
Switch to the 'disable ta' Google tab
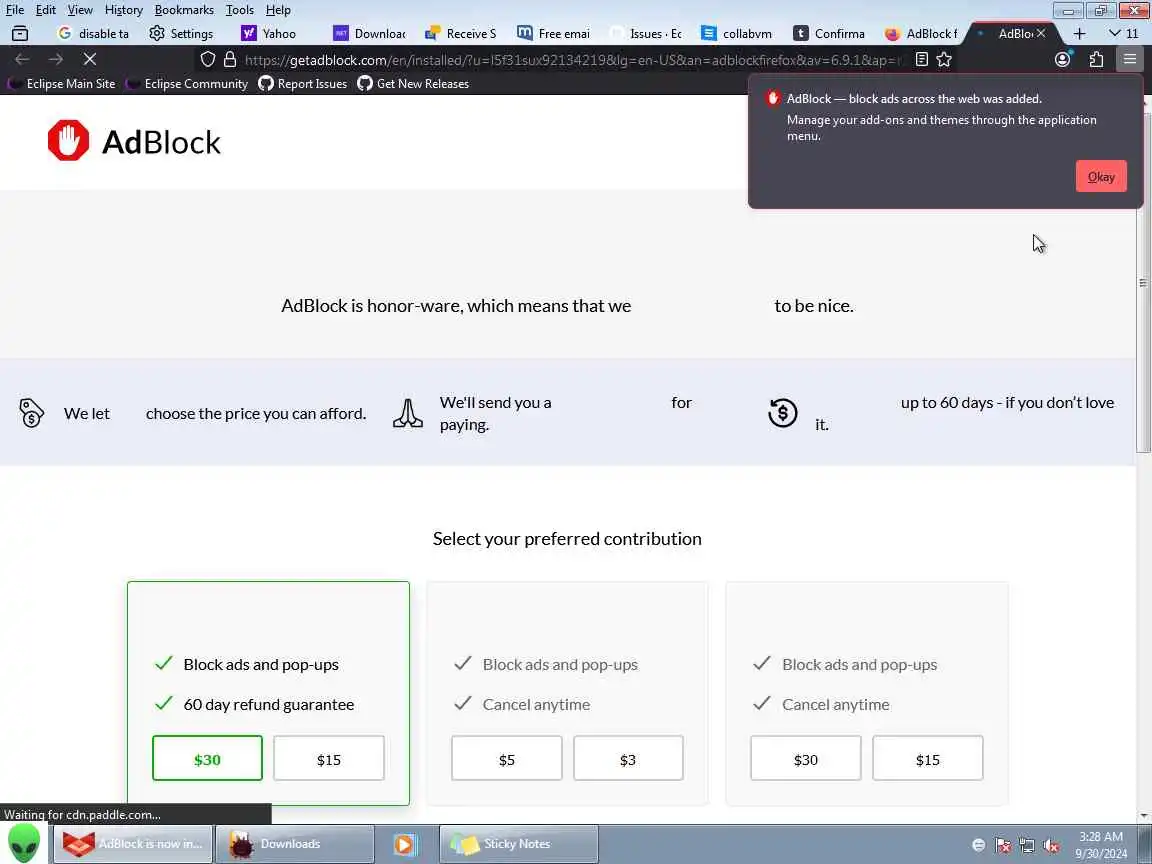(94, 33)
